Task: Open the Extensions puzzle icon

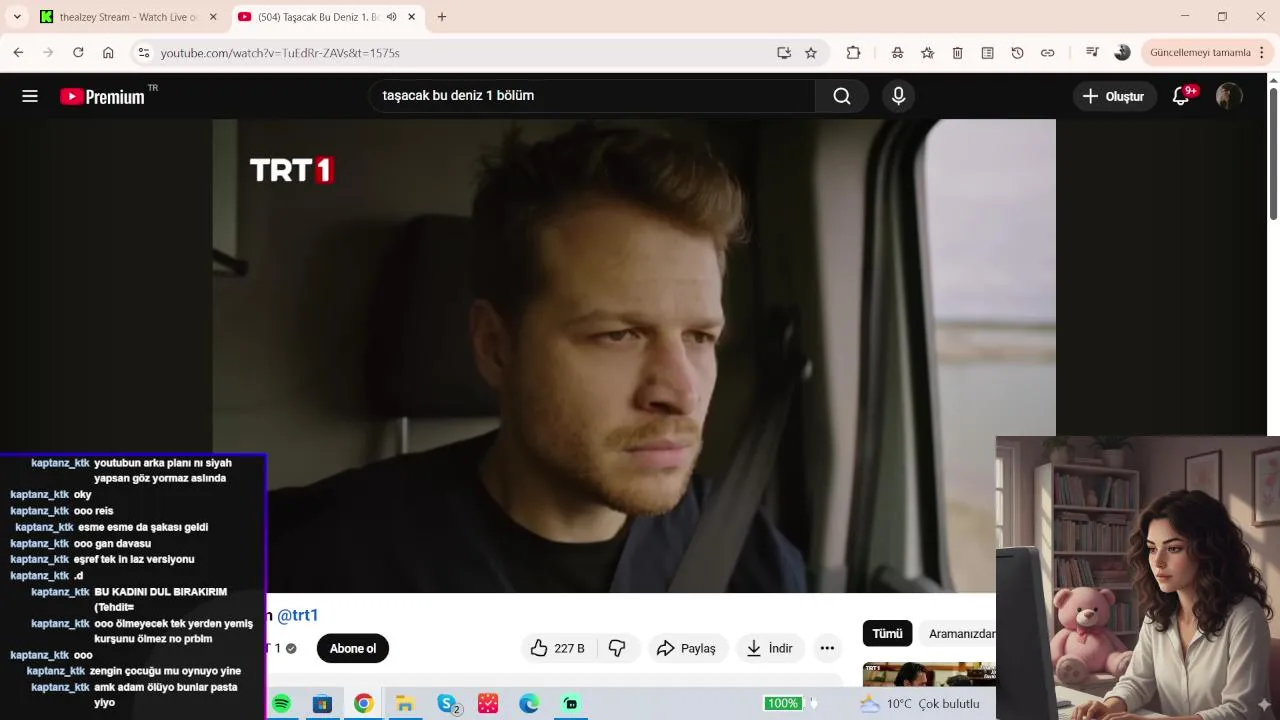Action: (853, 53)
